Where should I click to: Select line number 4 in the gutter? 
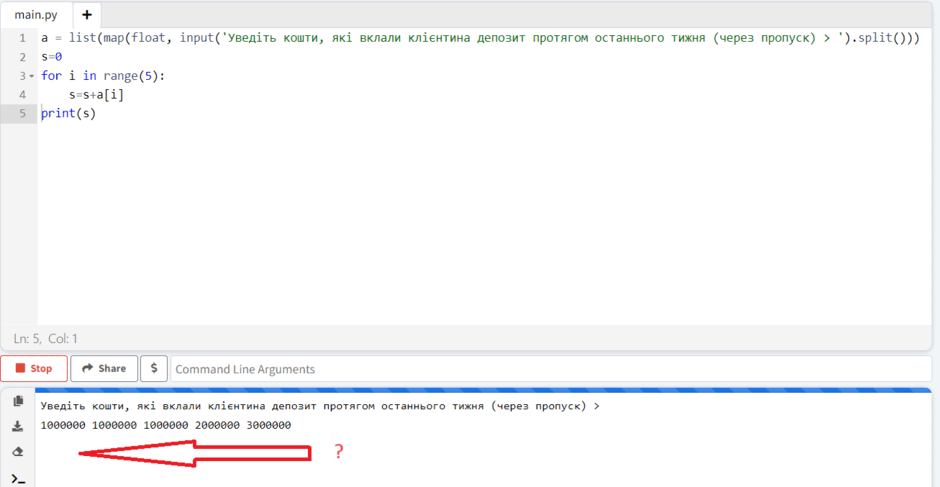tap(23, 95)
